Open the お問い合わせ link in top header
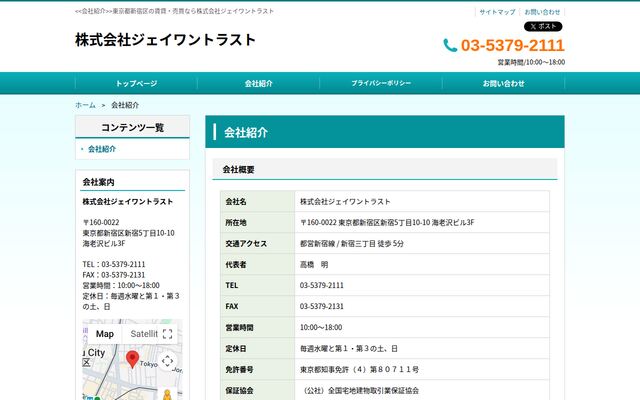The image size is (640, 400). click(542, 12)
